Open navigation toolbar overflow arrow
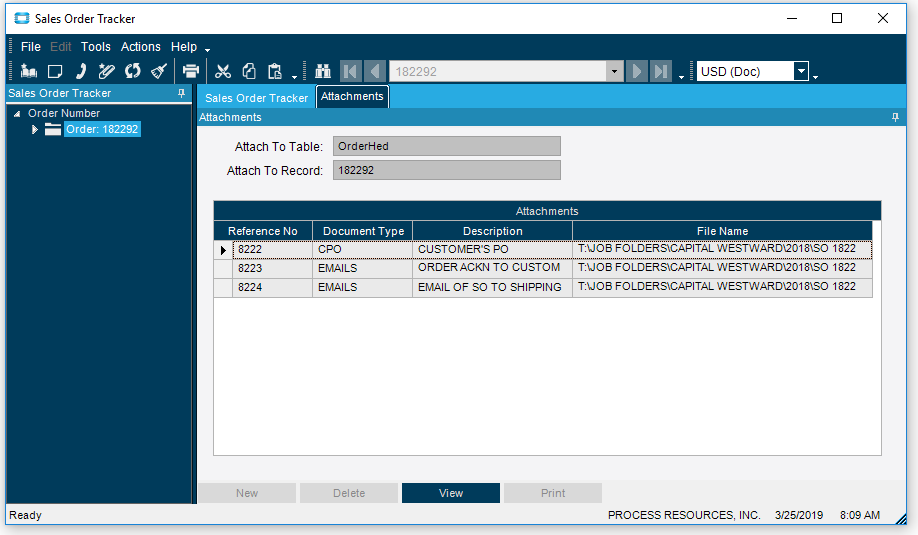This screenshot has height=535, width=918. [x=681, y=77]
